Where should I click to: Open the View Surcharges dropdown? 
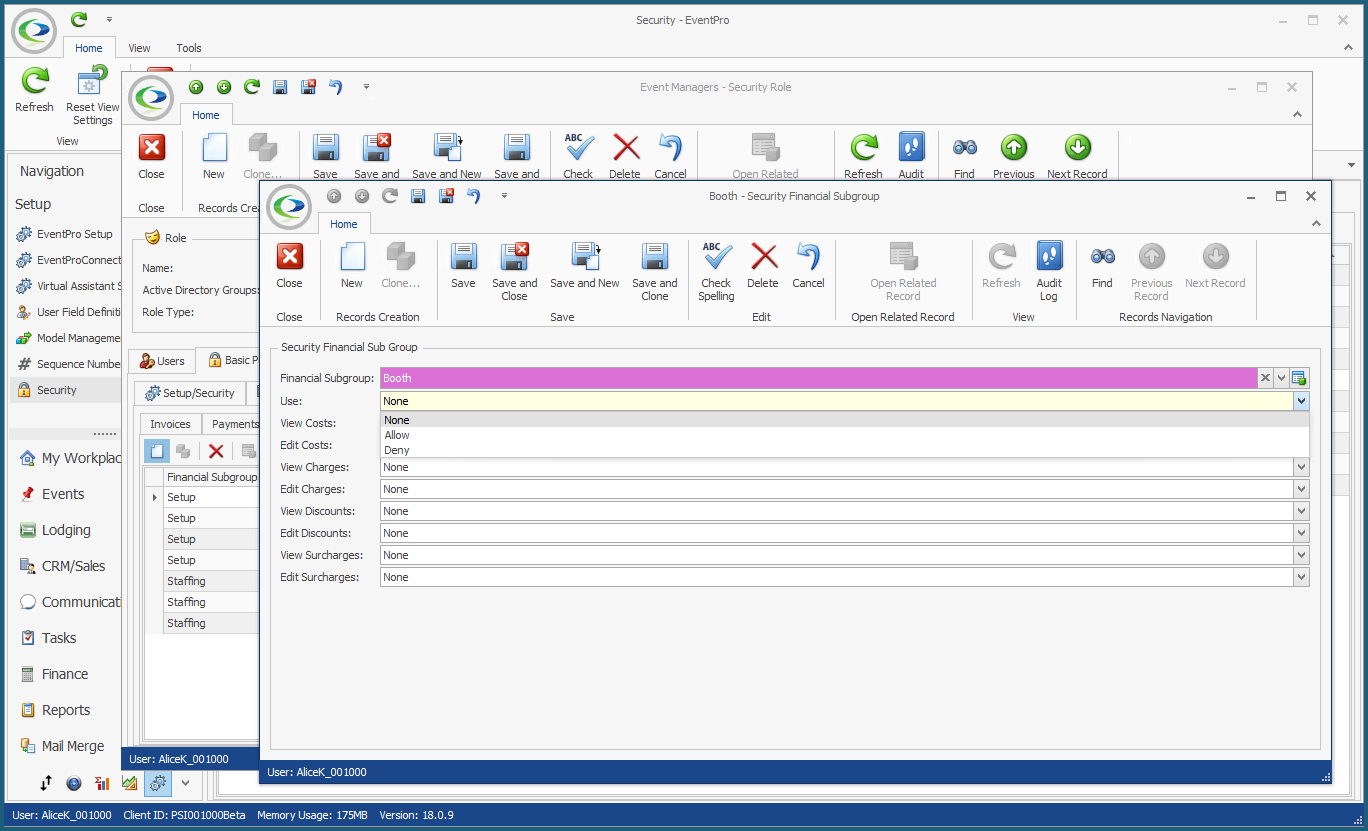1301,555
